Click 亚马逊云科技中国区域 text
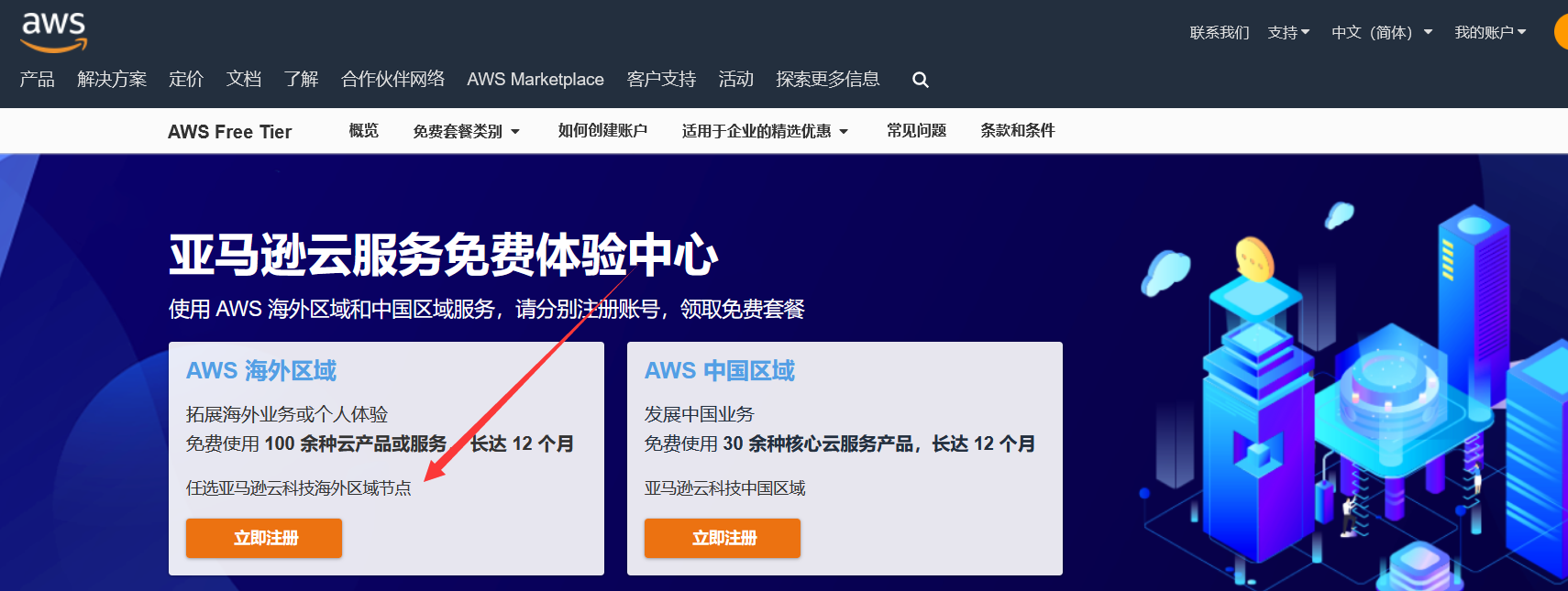1568x591 pixels. coord(724,488)
